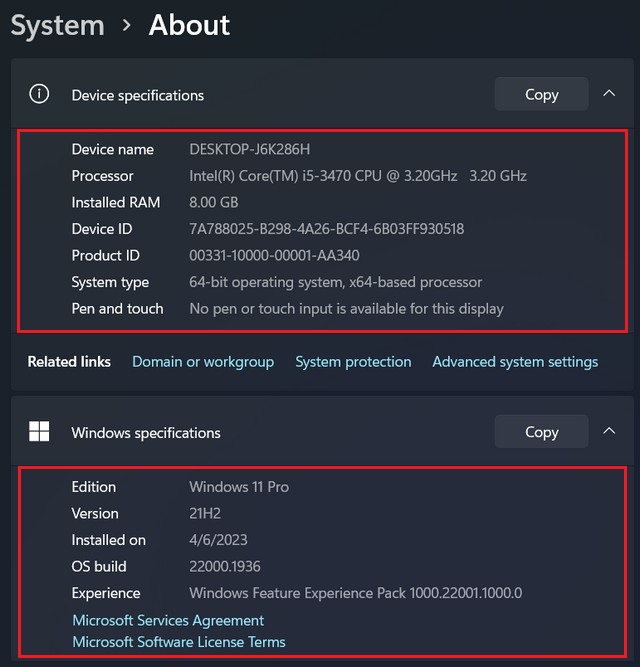This screenshot has height=667, width=640.
Task: Click the Processor label
Action: point(102,176)
